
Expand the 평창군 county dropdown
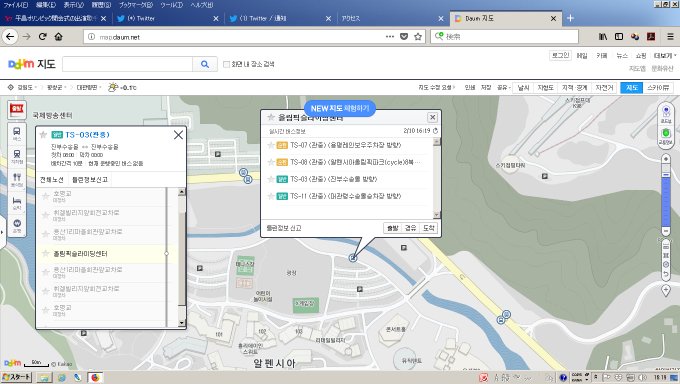[x=56, y=88]
